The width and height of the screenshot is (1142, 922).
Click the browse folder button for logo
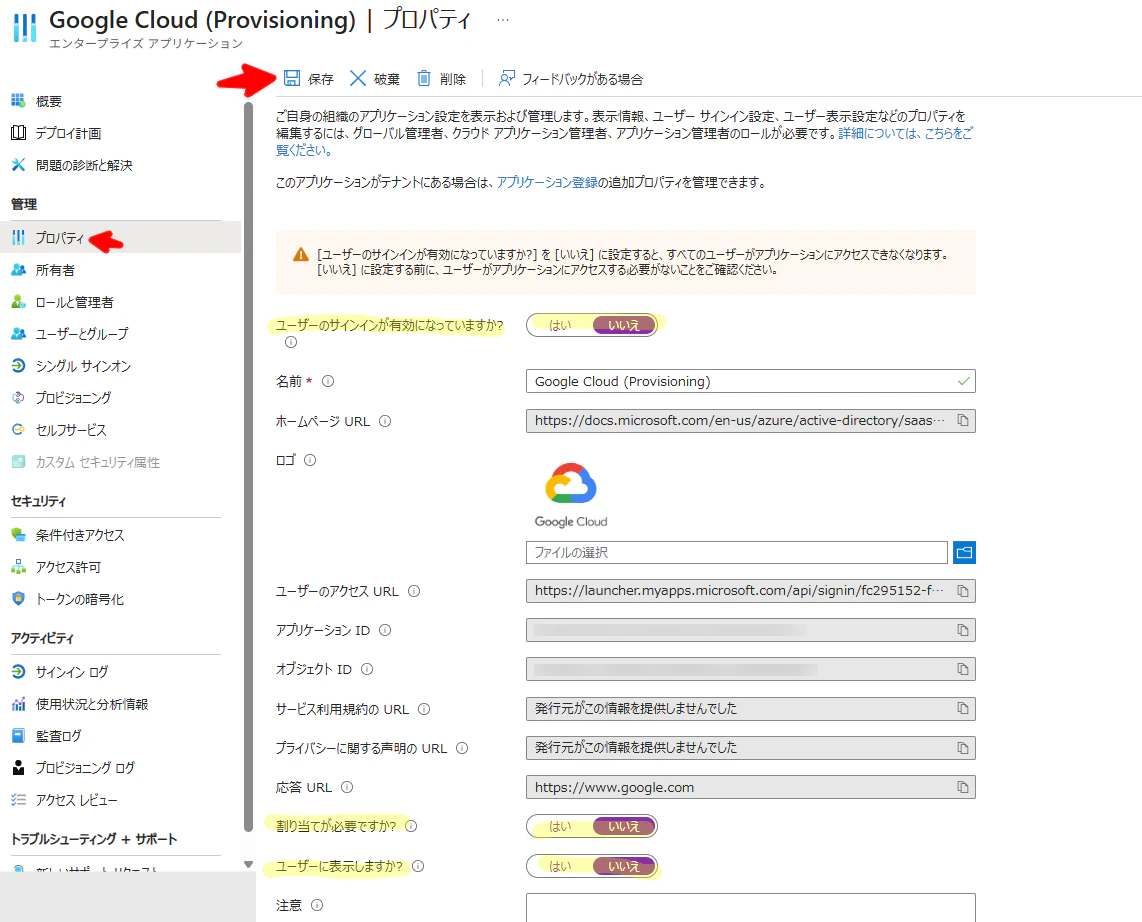964,552
